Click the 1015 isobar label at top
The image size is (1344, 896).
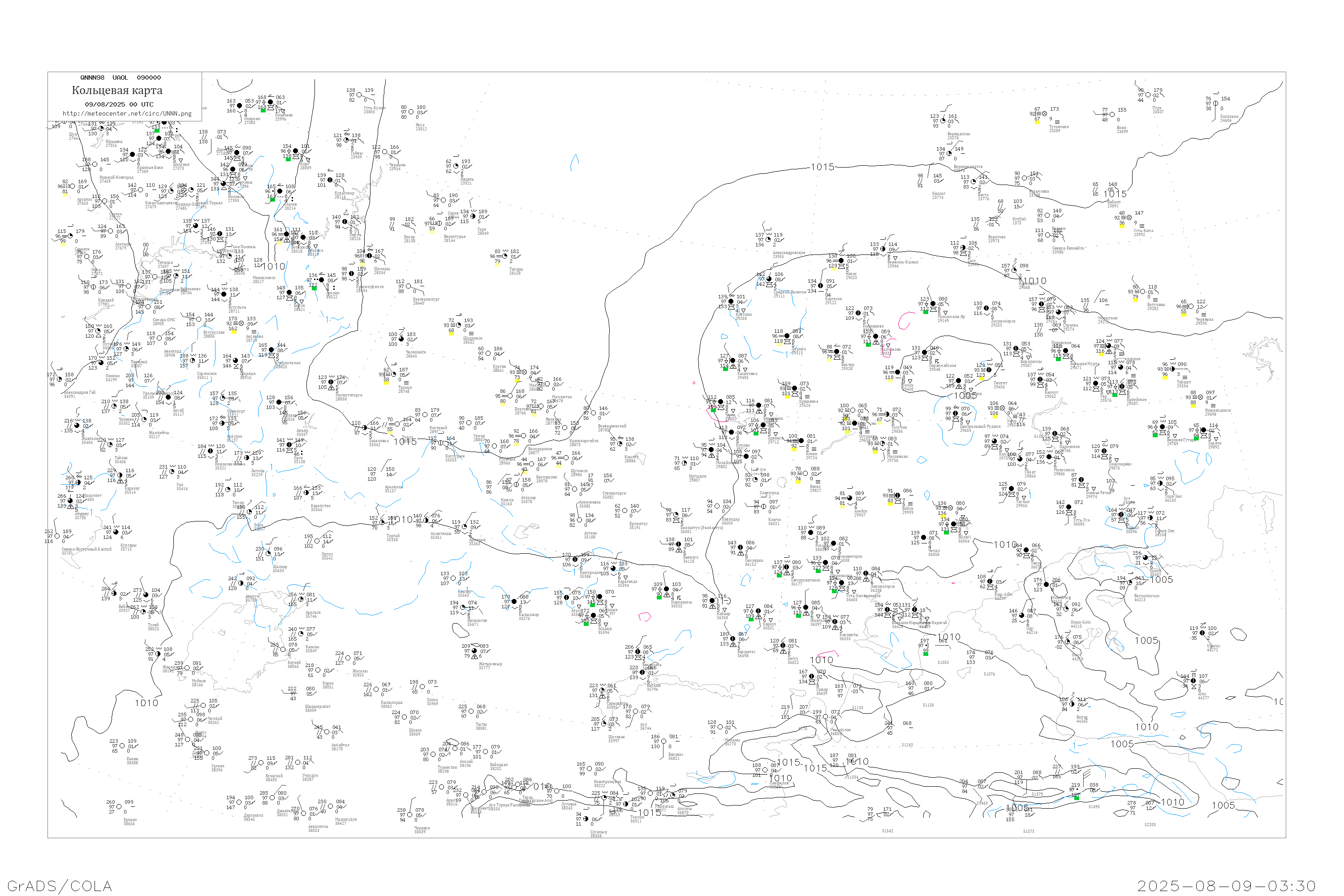point(822,167)
